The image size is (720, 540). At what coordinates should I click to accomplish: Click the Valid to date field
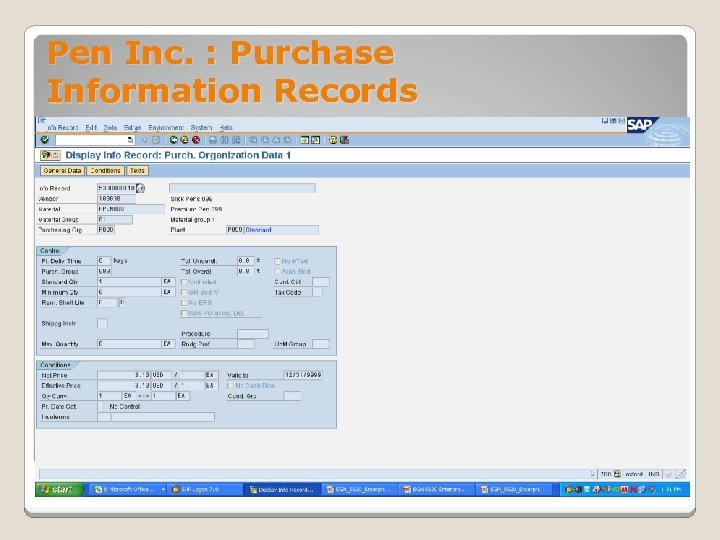[x=303, y=375]
